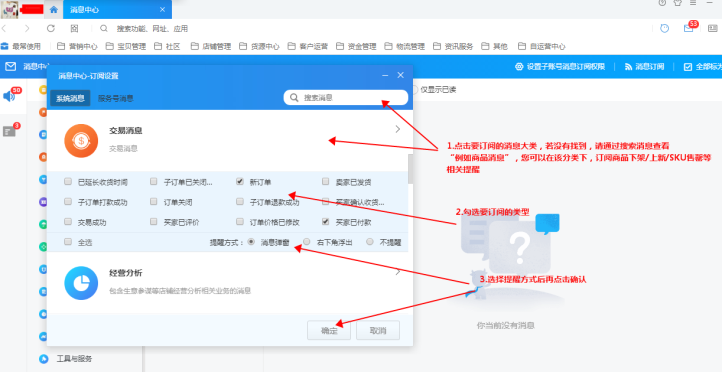This screenshot has height=372, width=722.
Task: Click the icon next to refresh
Action: 74,29
